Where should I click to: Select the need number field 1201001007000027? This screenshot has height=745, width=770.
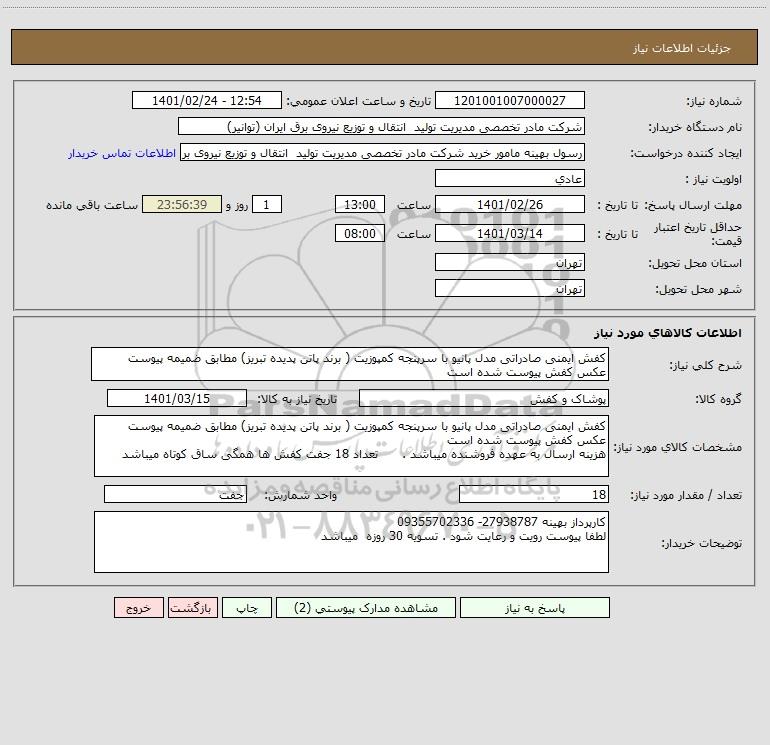tap(510, 100)
